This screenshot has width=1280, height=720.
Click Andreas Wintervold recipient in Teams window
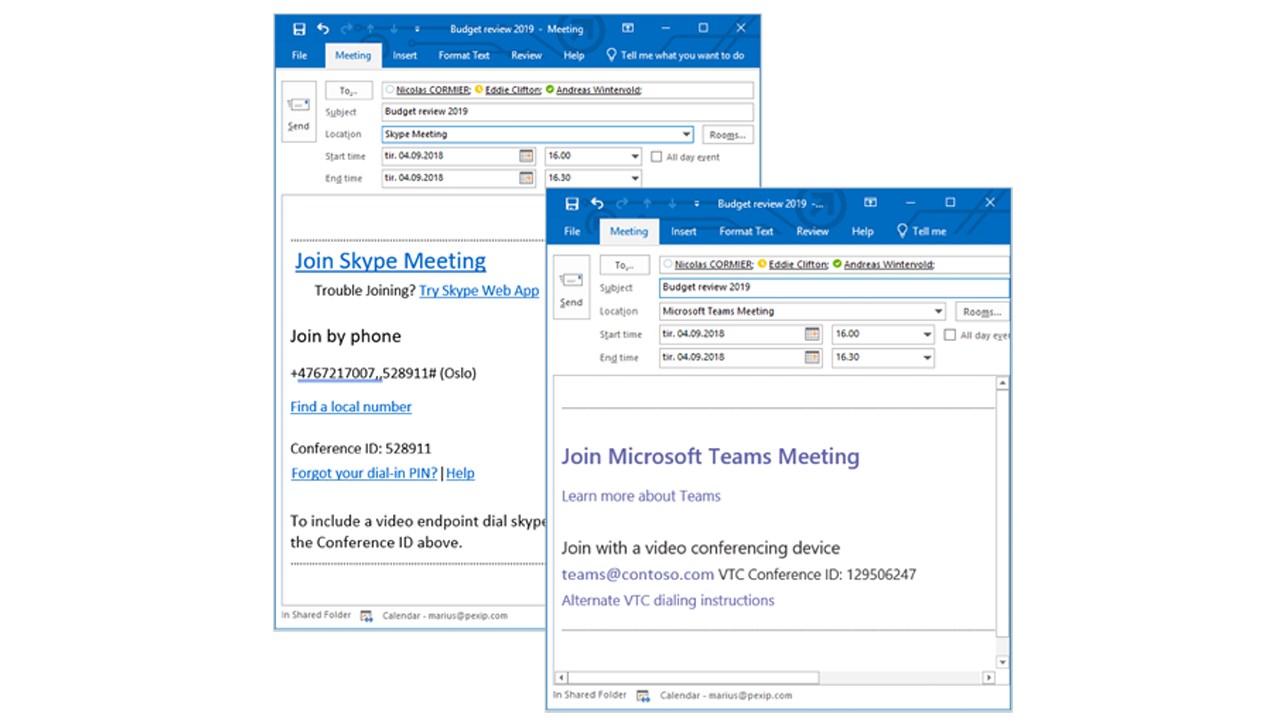click(x=889, y=265)
